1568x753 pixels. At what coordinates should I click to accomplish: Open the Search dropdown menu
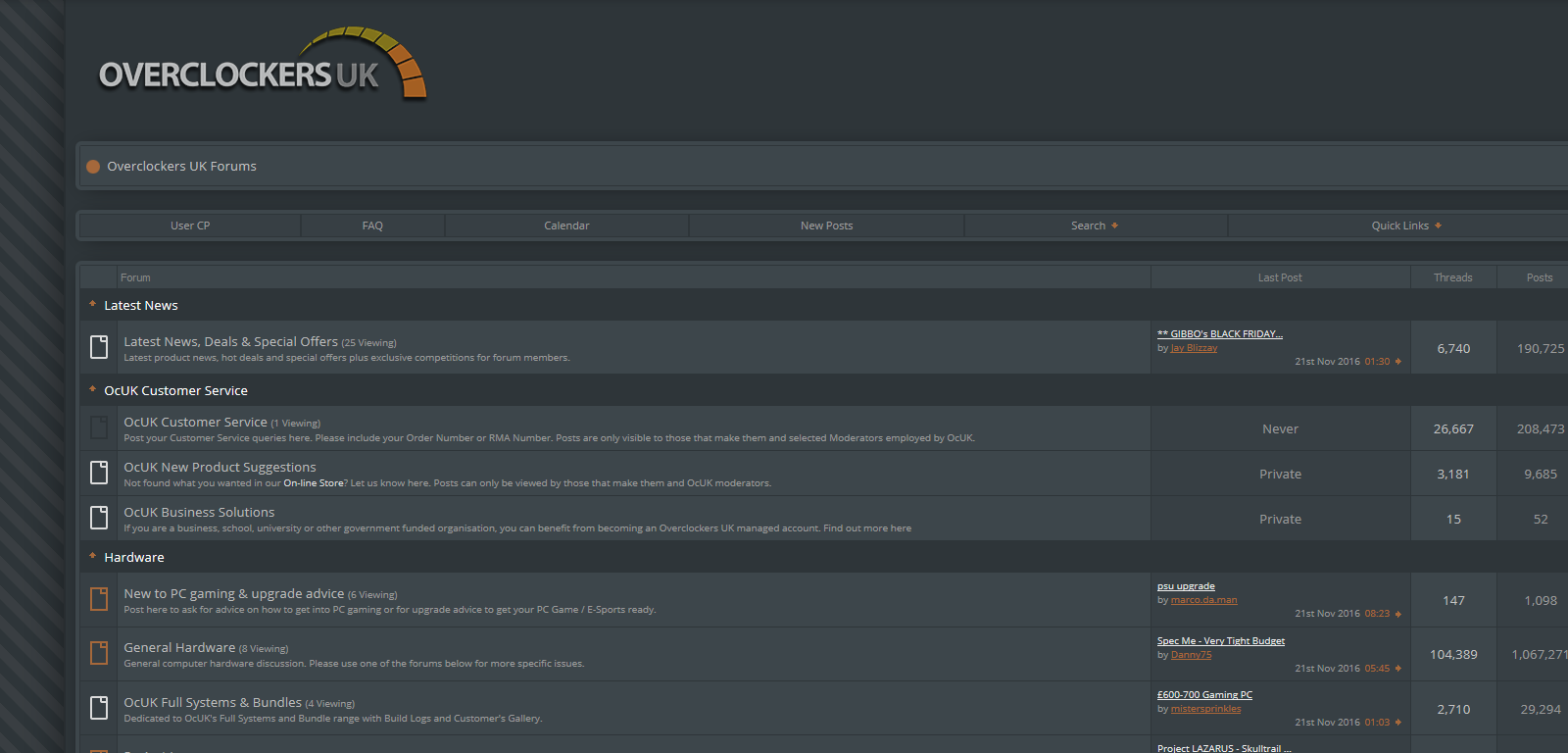click(x=1094, y=226)
